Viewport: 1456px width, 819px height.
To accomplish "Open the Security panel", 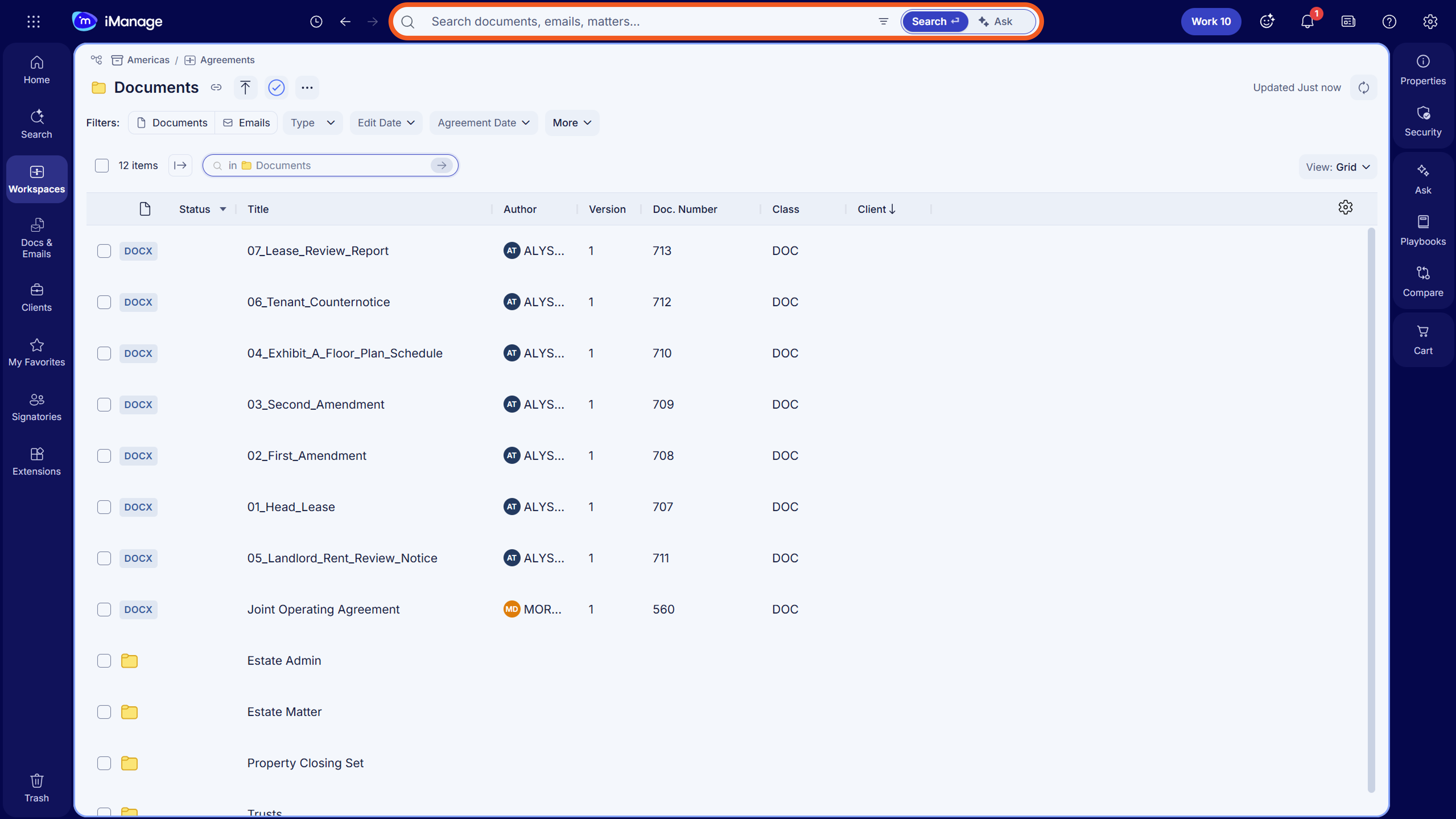I will coord(1423,121).
